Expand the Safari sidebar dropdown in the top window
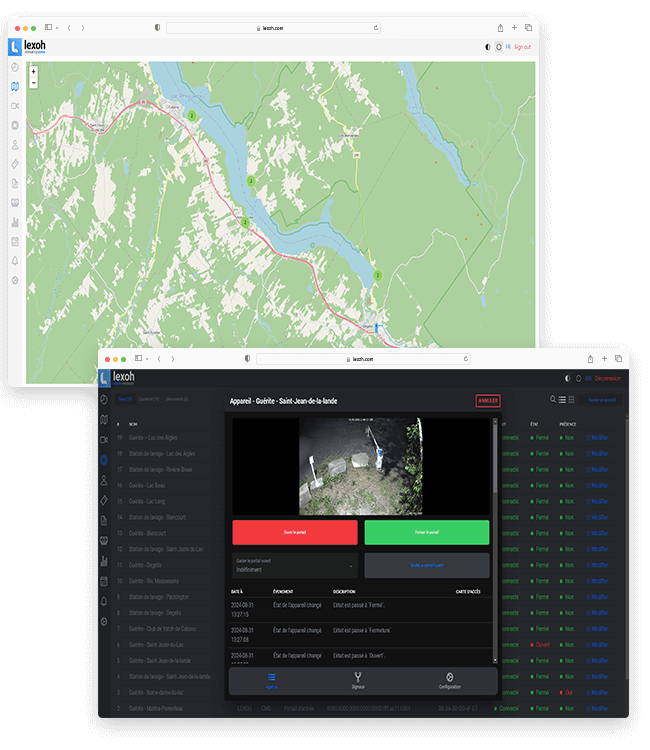650x750 pixels. 57,28
